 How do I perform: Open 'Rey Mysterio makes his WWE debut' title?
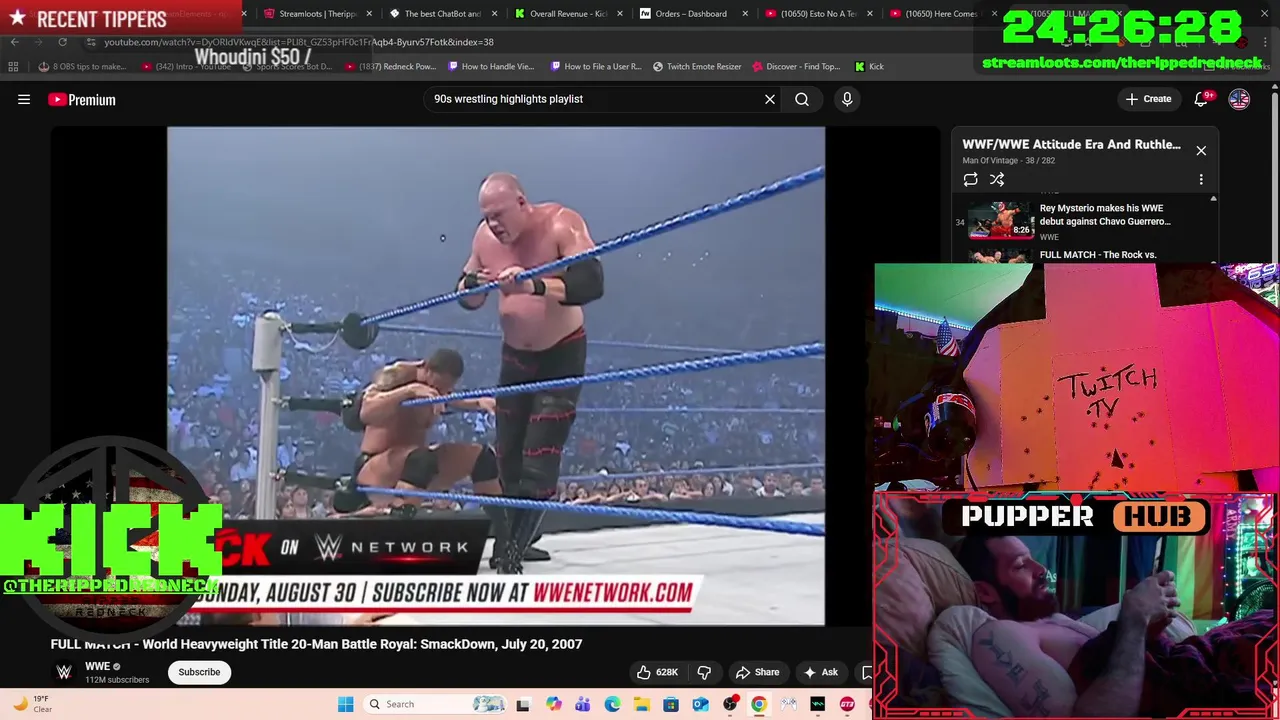1104,215
